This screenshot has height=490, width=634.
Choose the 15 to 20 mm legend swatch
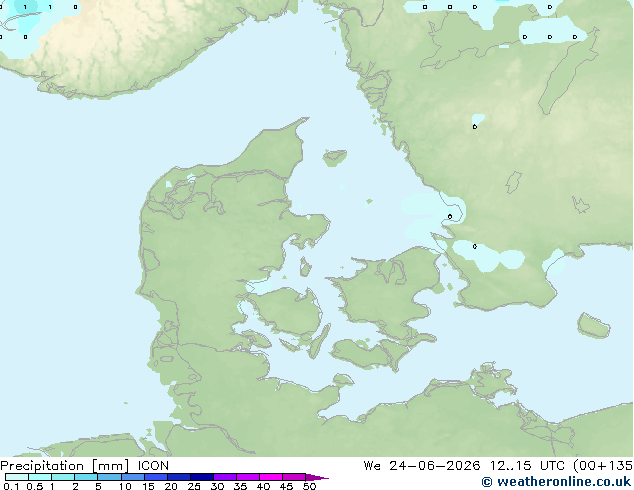[156, 477]
